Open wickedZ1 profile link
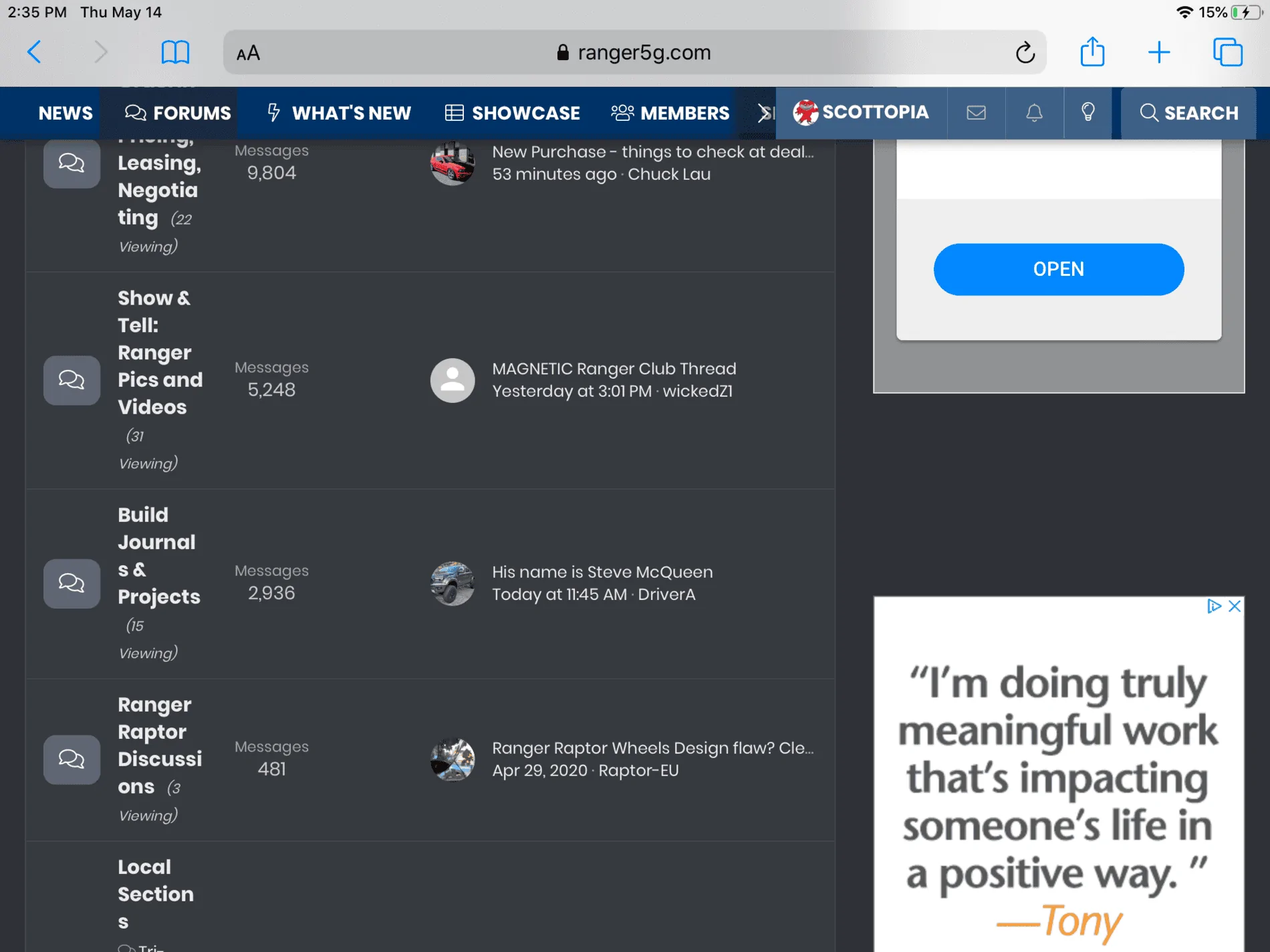Viewport: 1270px width, 952px height. coord(698,391)
